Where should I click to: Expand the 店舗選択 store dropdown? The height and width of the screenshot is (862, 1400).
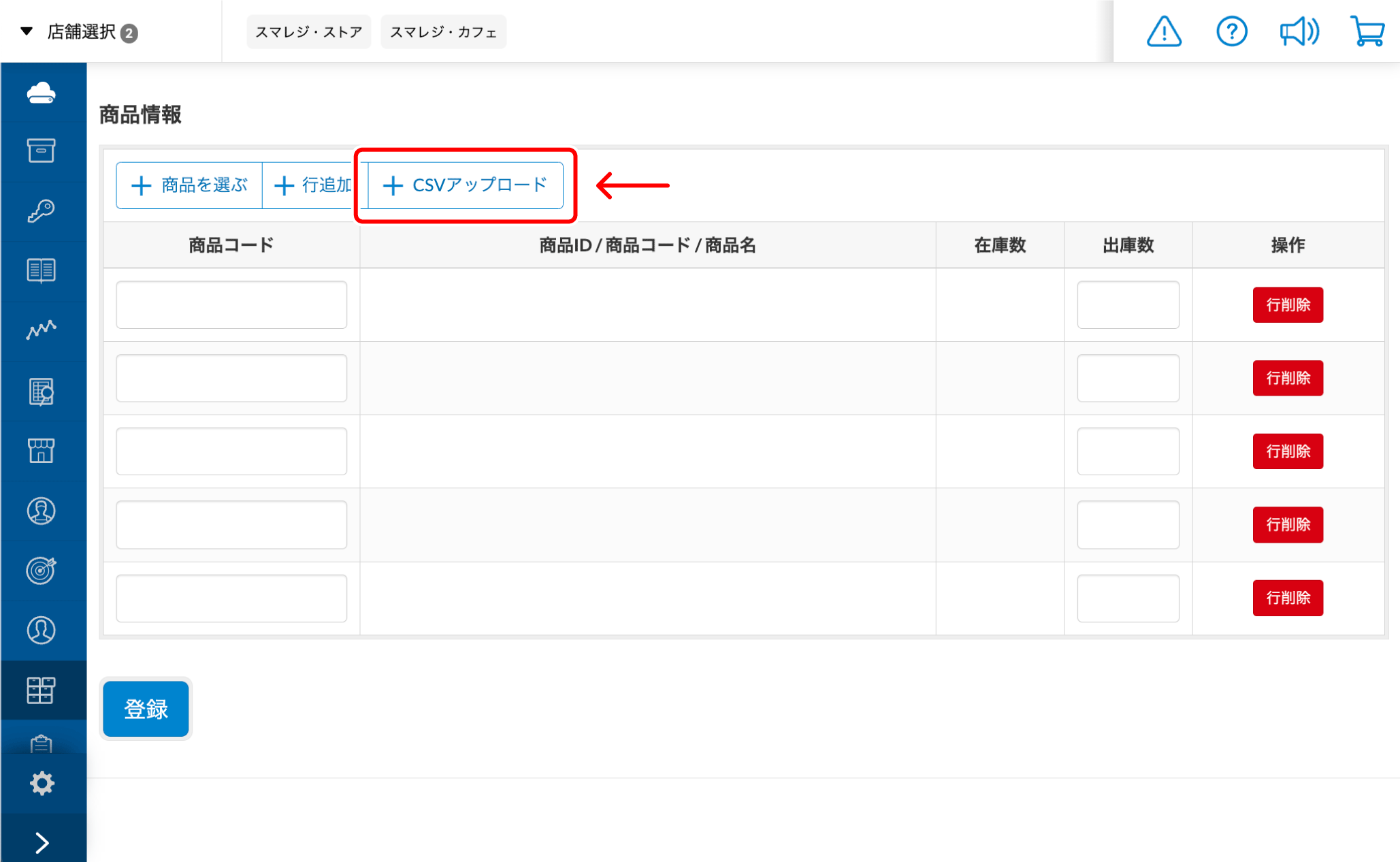[x=80, y=32]
